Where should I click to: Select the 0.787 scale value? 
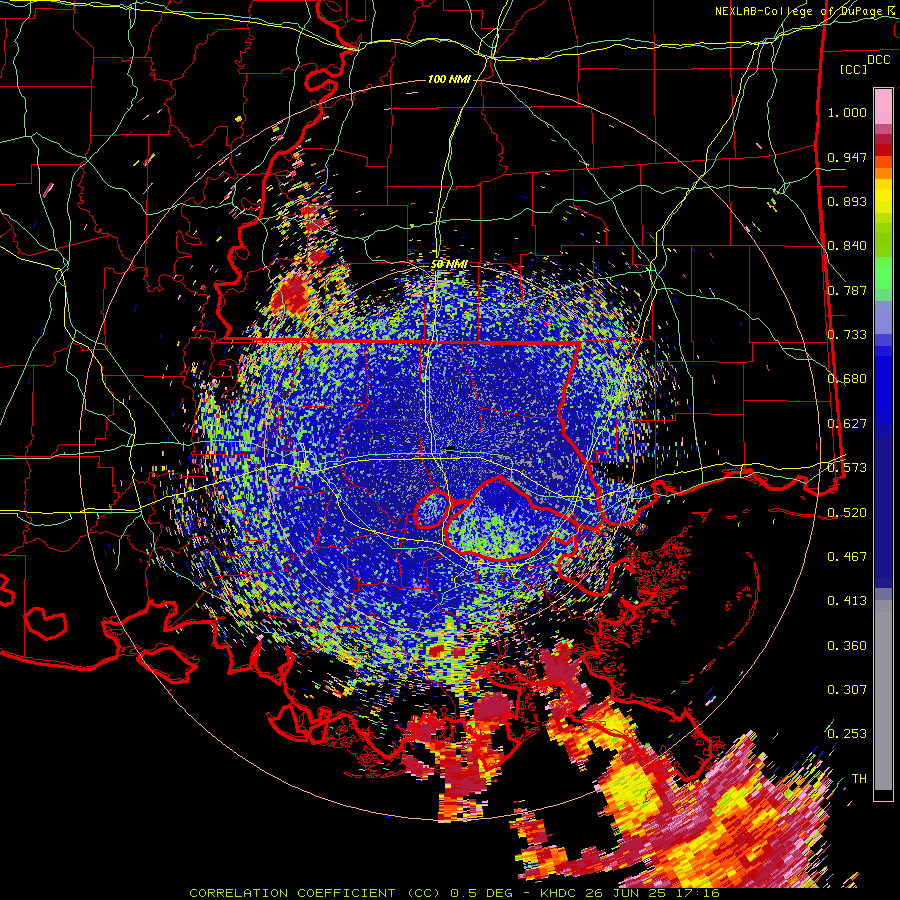point(847,290)
